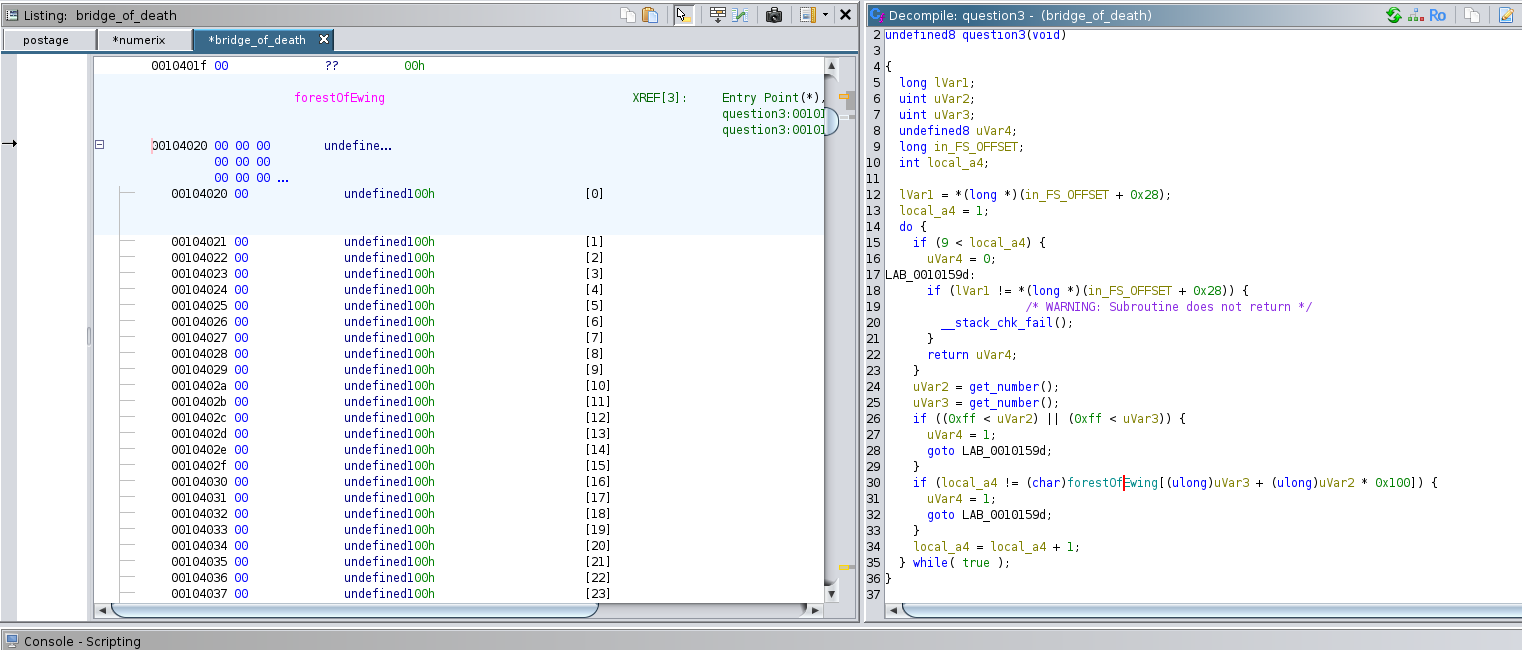Collapse the forestOfEwing array at 00104020
This screenshot has width=1522, height=650.
pos(99,145)
